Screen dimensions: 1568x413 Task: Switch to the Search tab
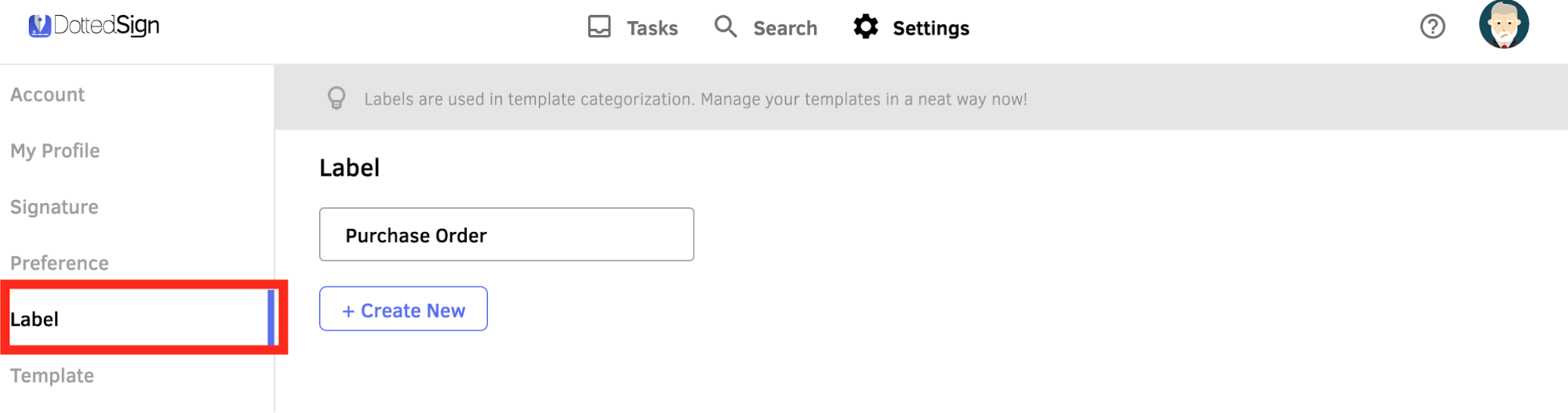click(785, 28)
